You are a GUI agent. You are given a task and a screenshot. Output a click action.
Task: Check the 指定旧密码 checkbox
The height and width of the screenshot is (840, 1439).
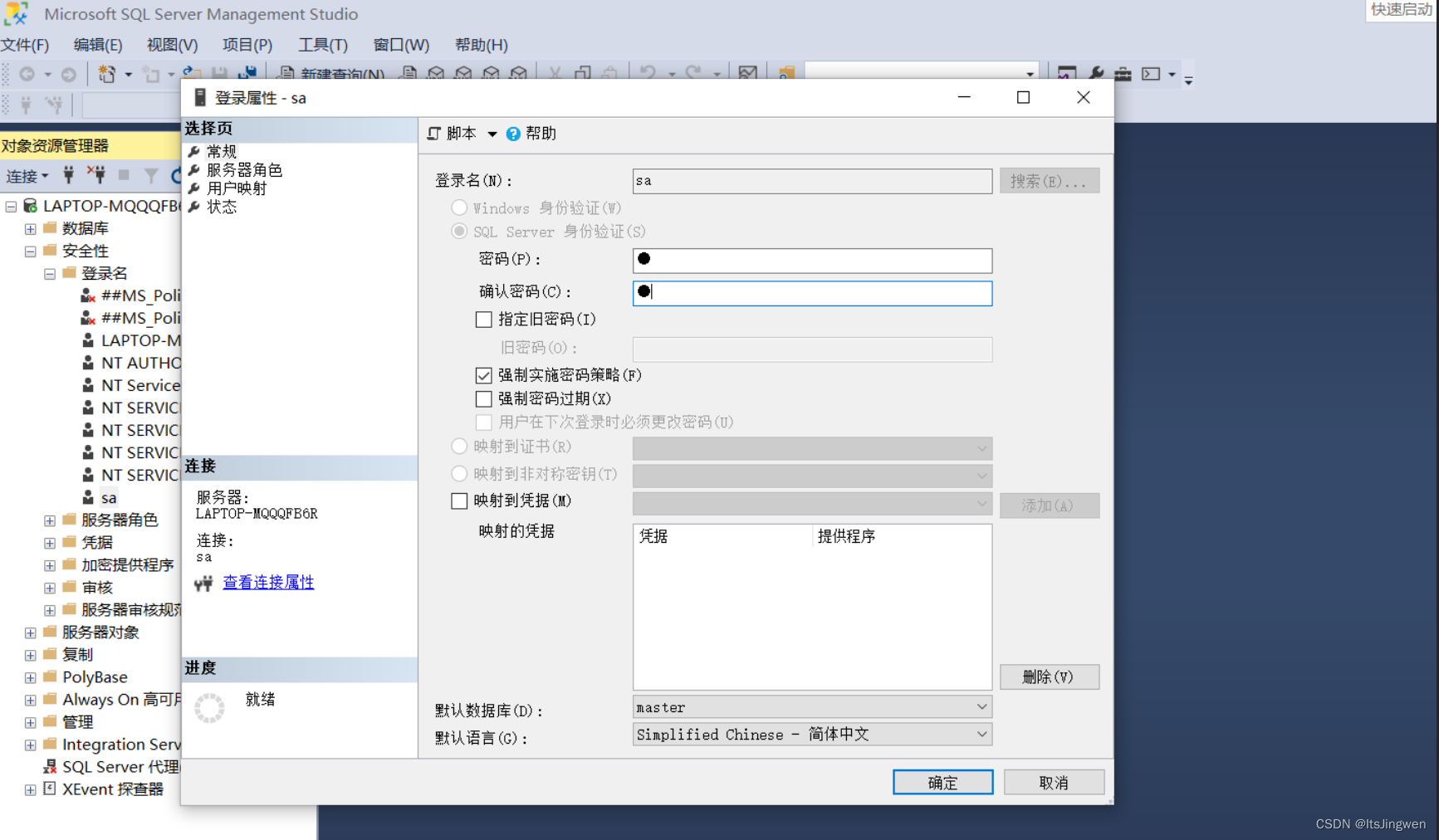tap(483, 320)
